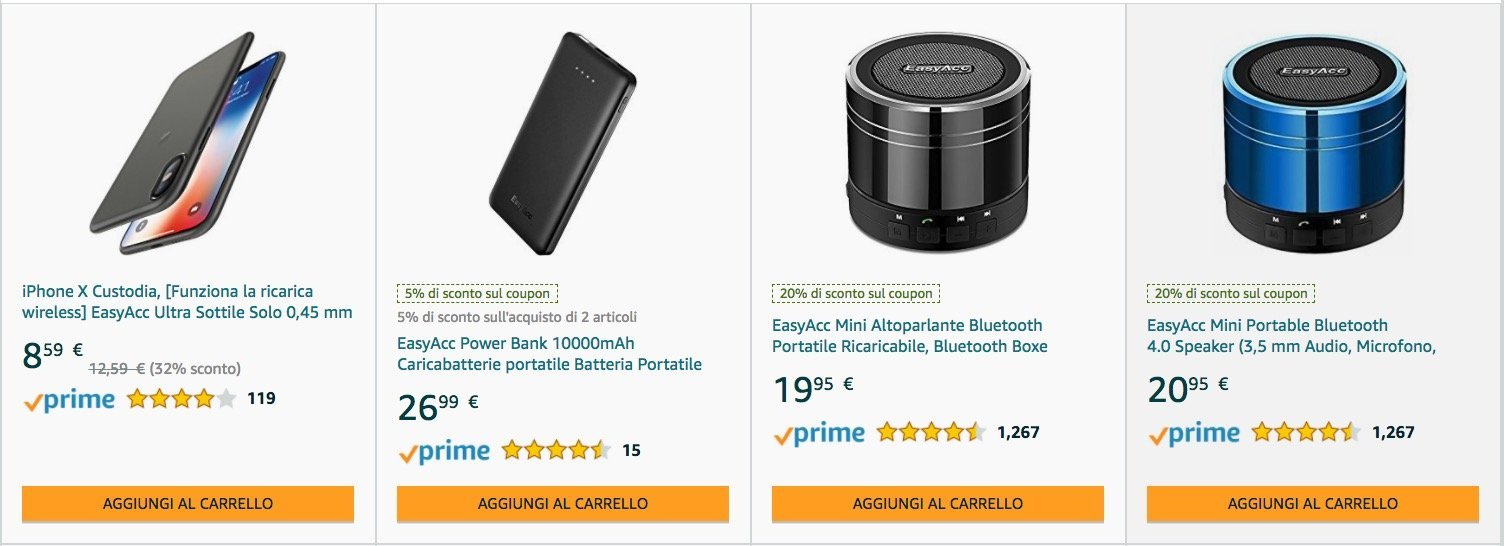The height and width of the screenshot is (546, 1504).
Task: Click the Prime logo under the Power Bank
Action: [444, 451]
